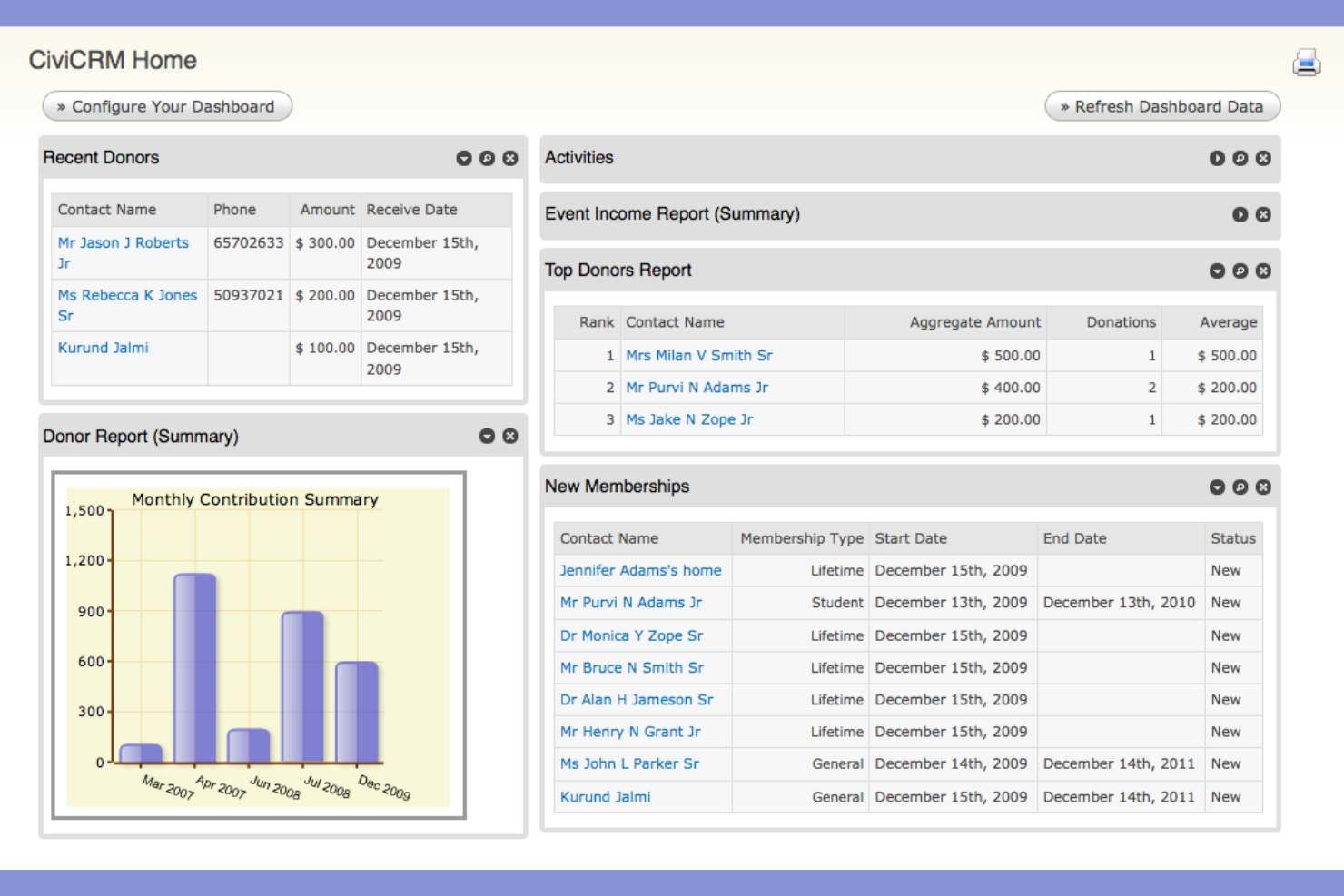Click the Jul 2008 bar in contribution chart
Image resolution: width=1344 pixels, height=896 pixels.
click(302, 687)
